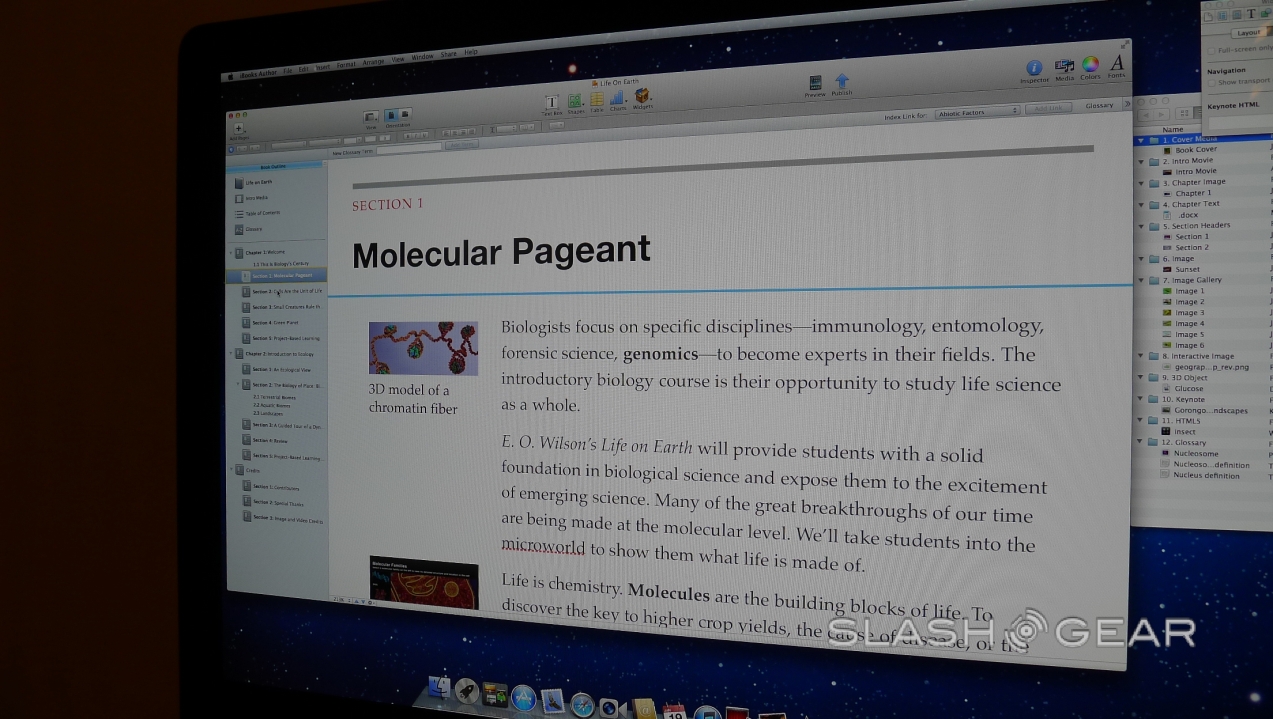Open the Widgets menu icon
1273x719 pixels.
coord(642,98)
